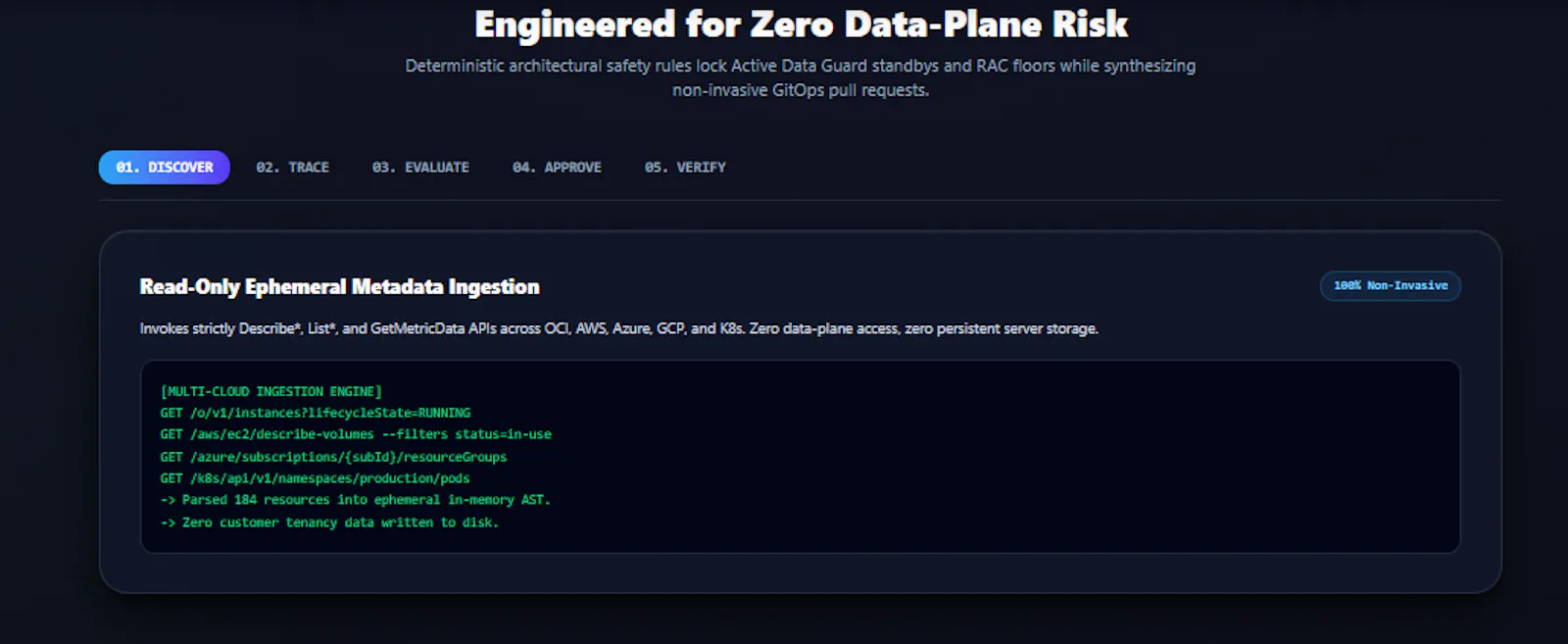Image resolution: width=1568 pixels, height=644 pixels.
Task: Open the 03. EVALUATE tab
Action: [x=420, y=168]
